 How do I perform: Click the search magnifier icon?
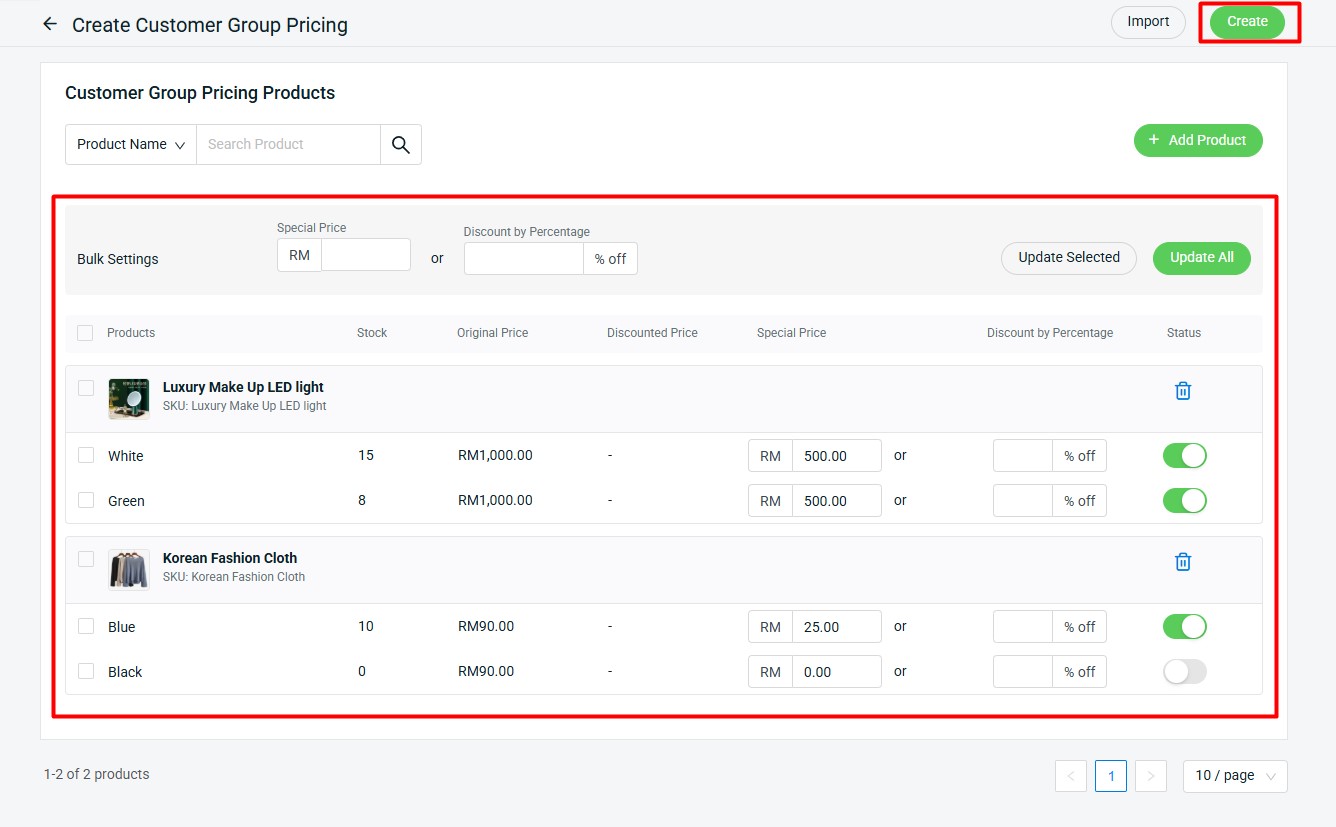pyautogui.click(x=400, y=144)
